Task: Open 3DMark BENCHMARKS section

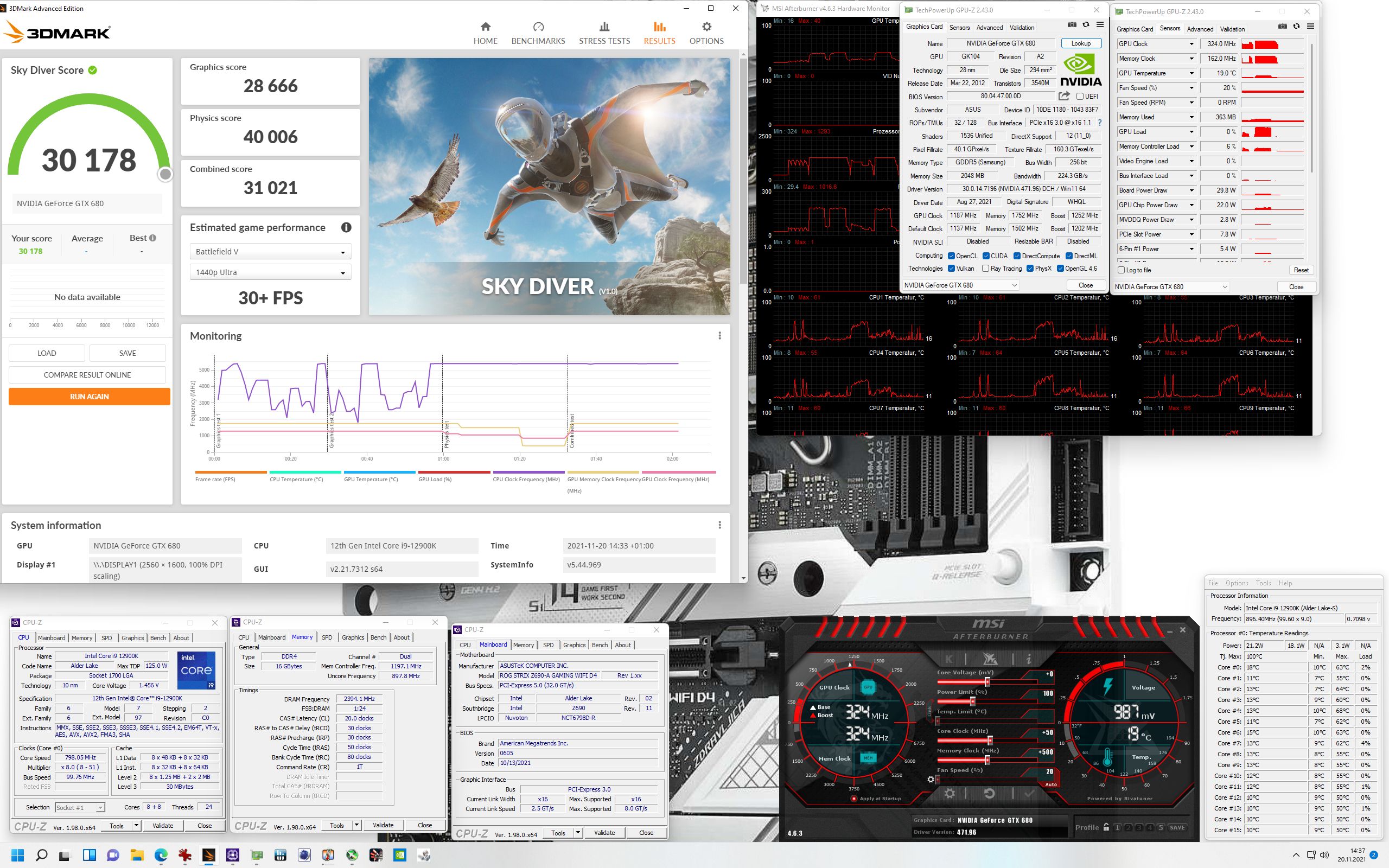Action: point(538,33)
